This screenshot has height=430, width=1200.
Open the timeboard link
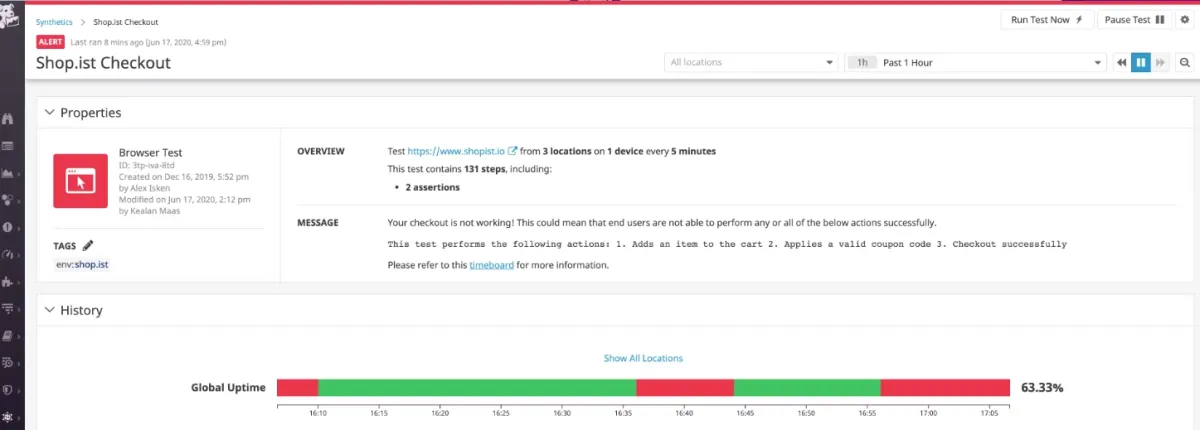491,265
